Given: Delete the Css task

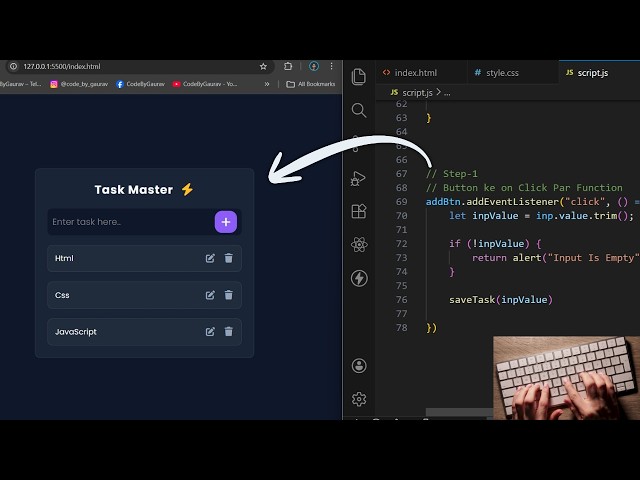Looking at the screenshot, I should click(x=229, y=295).
